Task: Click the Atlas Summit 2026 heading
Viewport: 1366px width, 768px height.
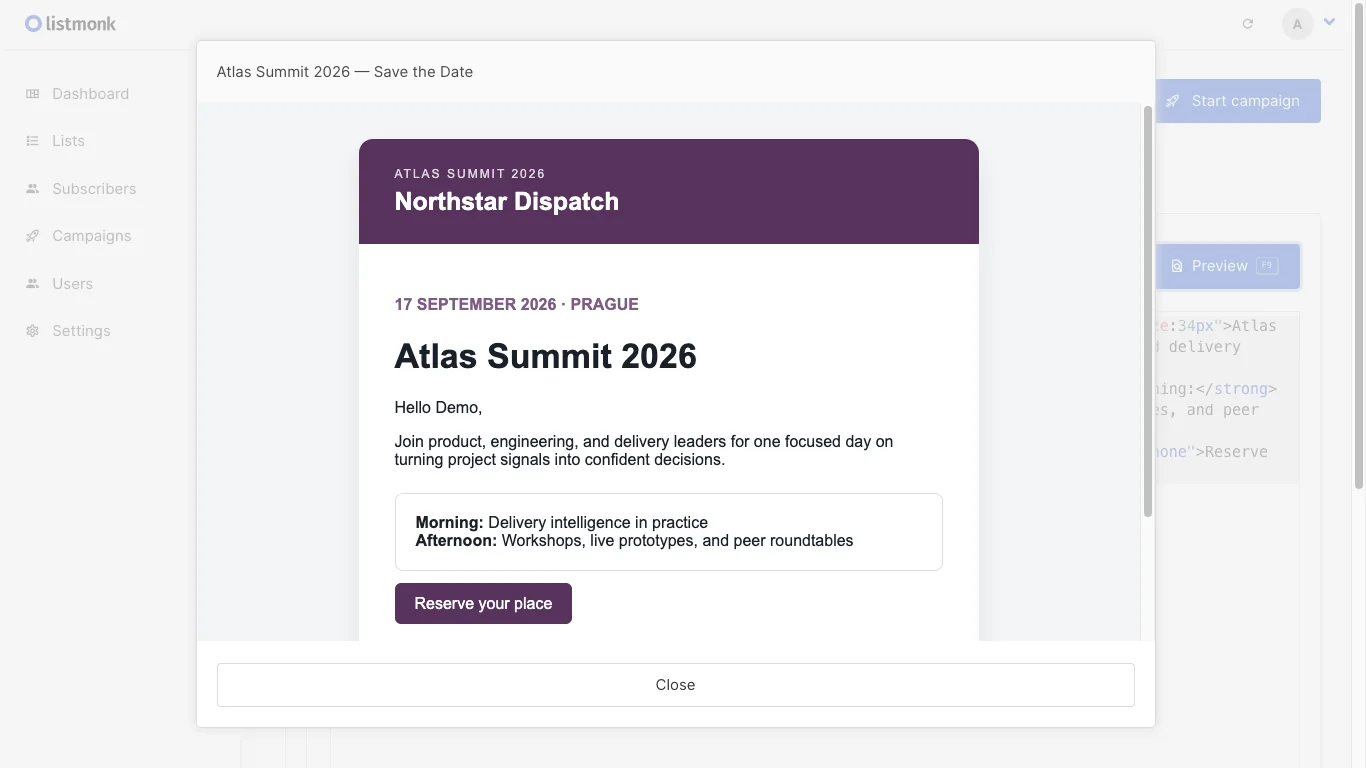Action: pos(545,356)
